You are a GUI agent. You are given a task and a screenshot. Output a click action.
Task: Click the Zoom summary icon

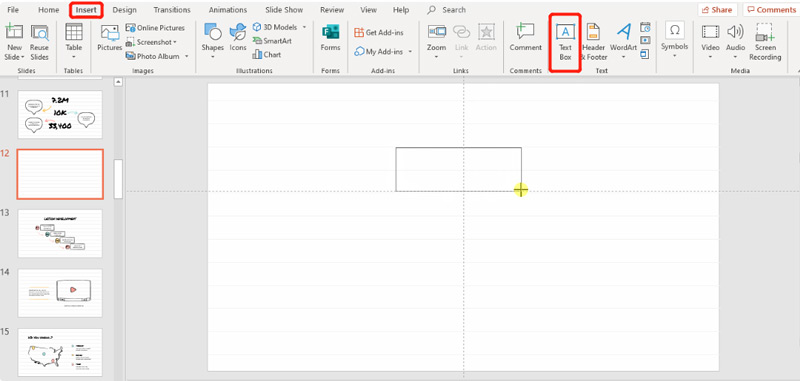coord(437,32)
